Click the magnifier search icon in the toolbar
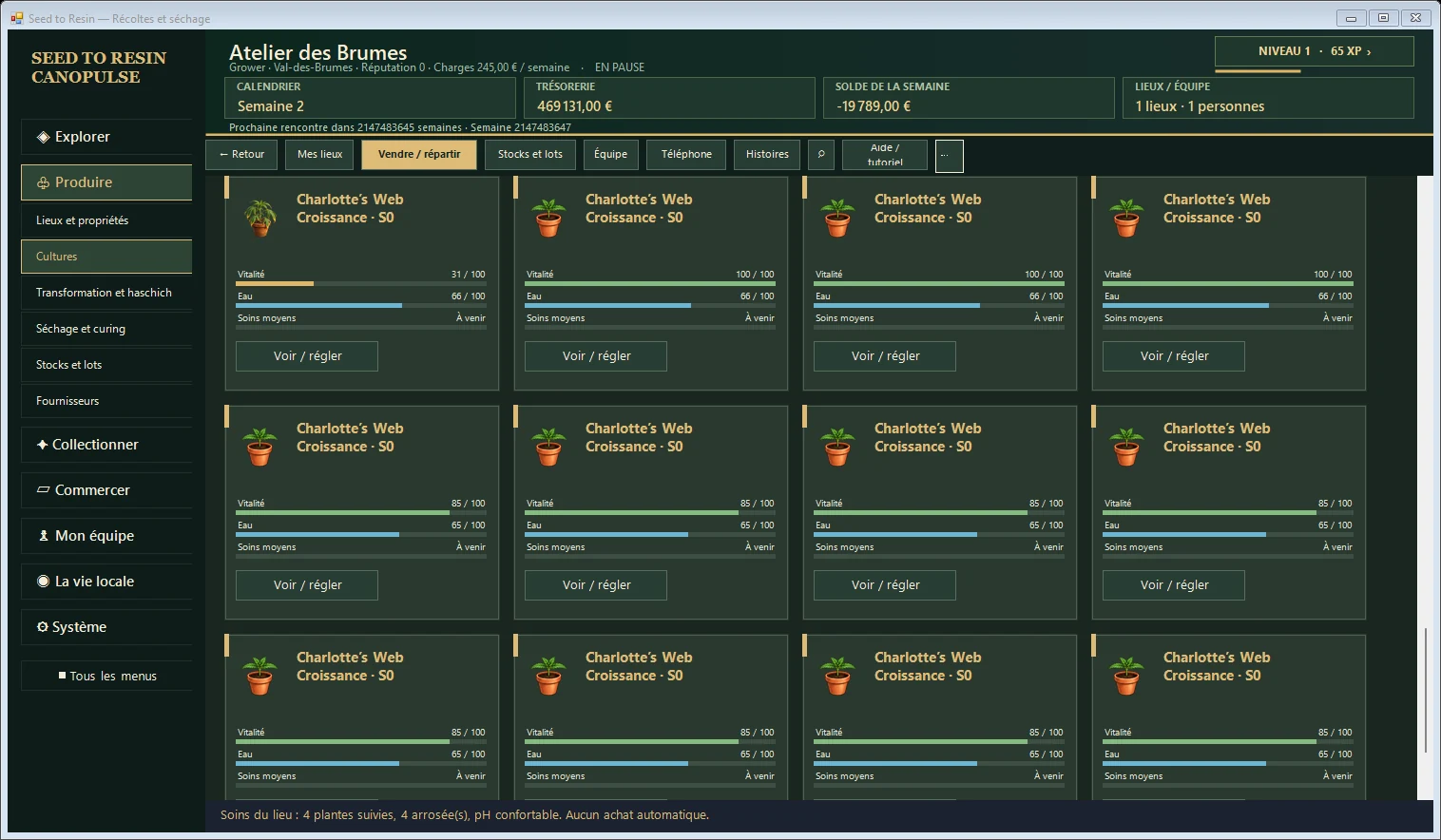Viewport: 1441px width, 840px height. tap(821, 155)
